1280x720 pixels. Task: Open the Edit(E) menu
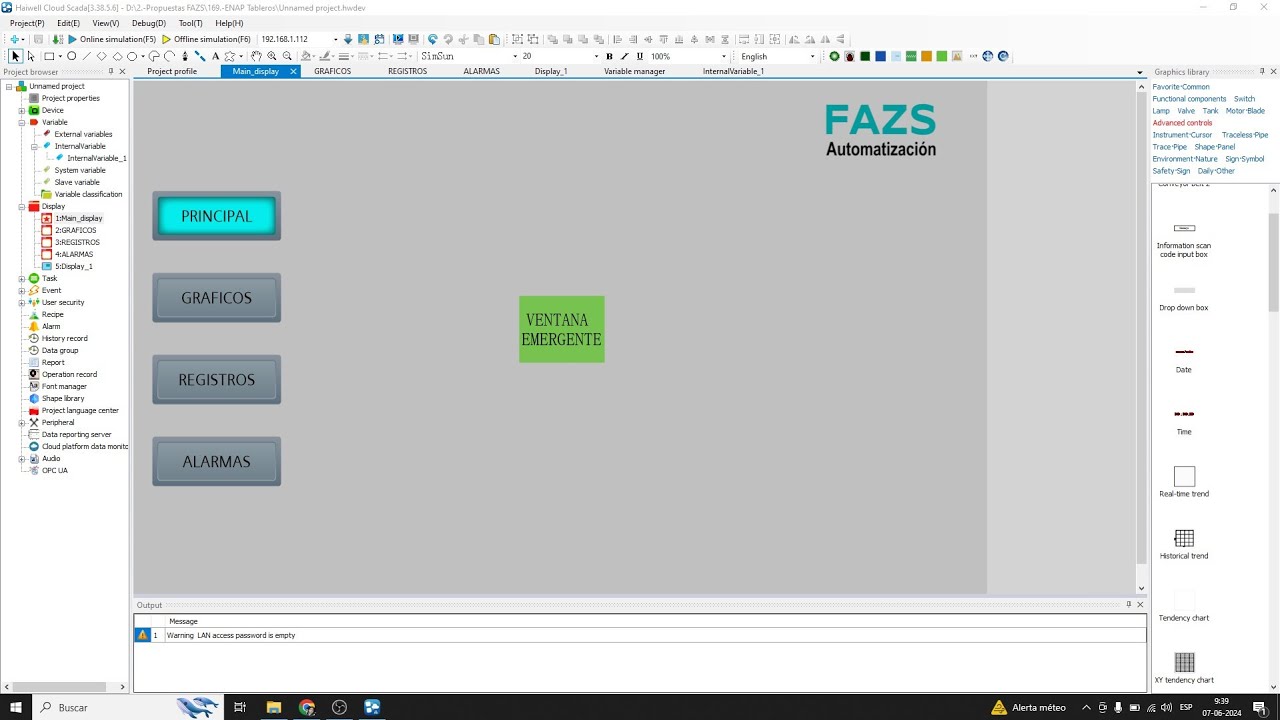pyautogui.click(x=69, y=23)
